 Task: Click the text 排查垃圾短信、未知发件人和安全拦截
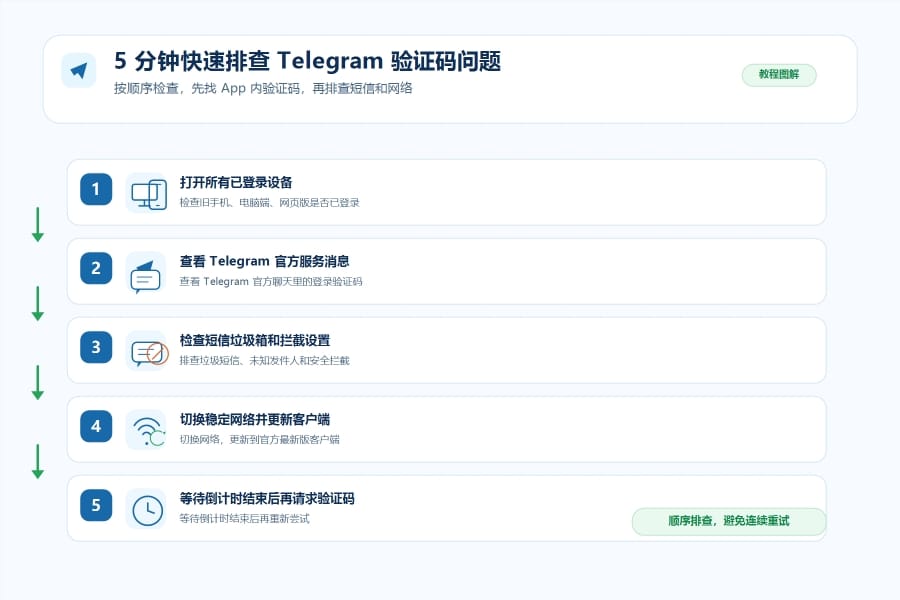[265, 361]
